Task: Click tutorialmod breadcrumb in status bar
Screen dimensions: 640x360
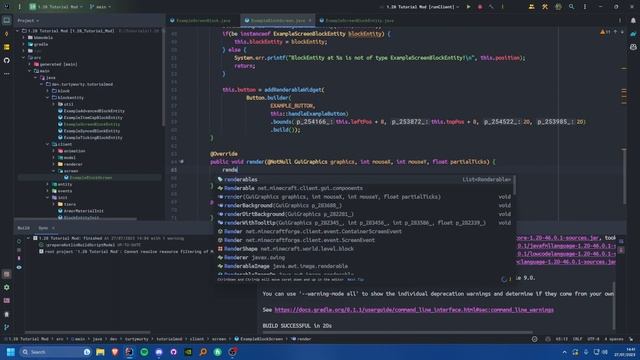Action: pos(169,339)
